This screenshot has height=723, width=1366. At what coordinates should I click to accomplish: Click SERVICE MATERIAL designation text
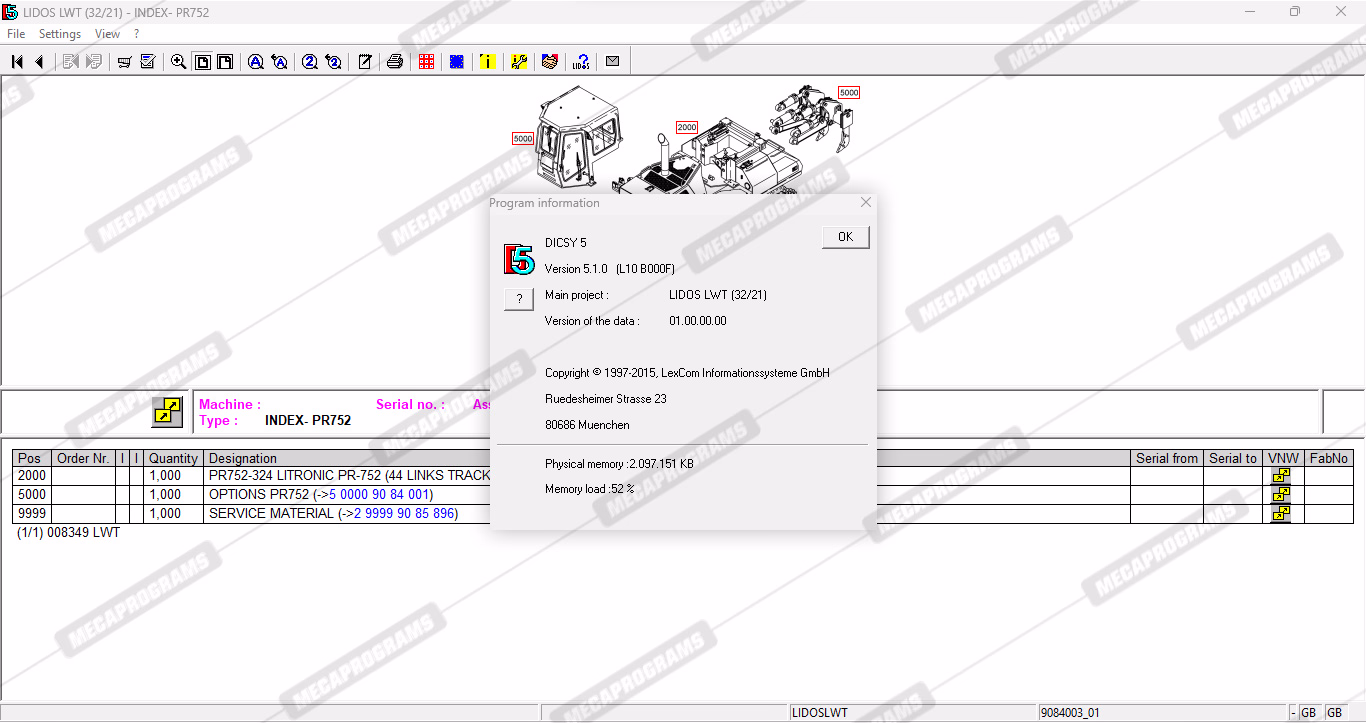tap(271, 514)
